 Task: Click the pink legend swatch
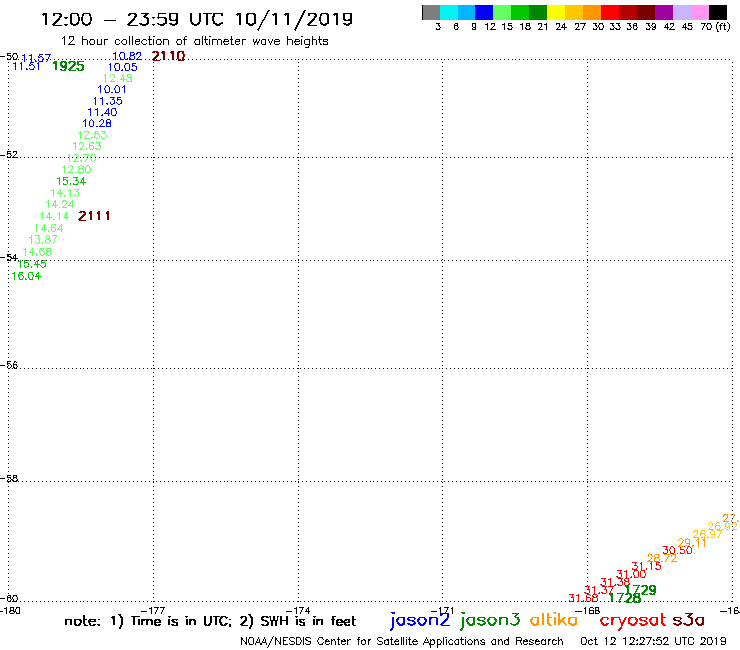[699, 12]
